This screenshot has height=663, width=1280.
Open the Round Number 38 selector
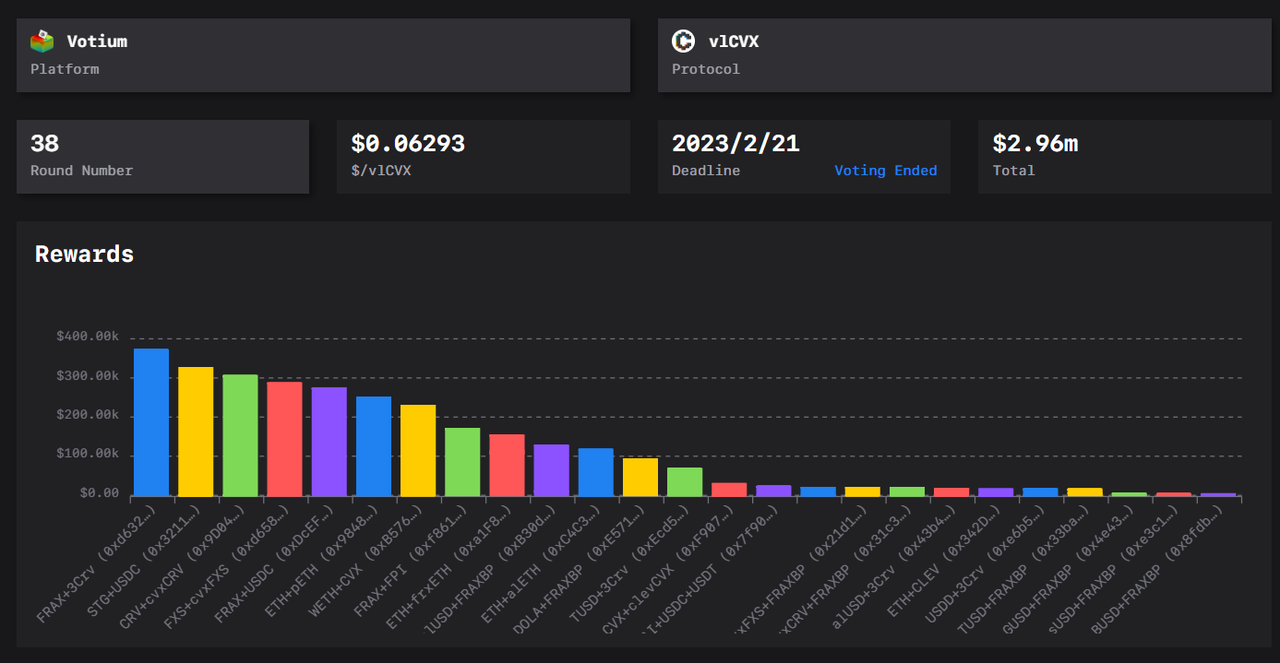pyautogui.click(x=162, y=156)
